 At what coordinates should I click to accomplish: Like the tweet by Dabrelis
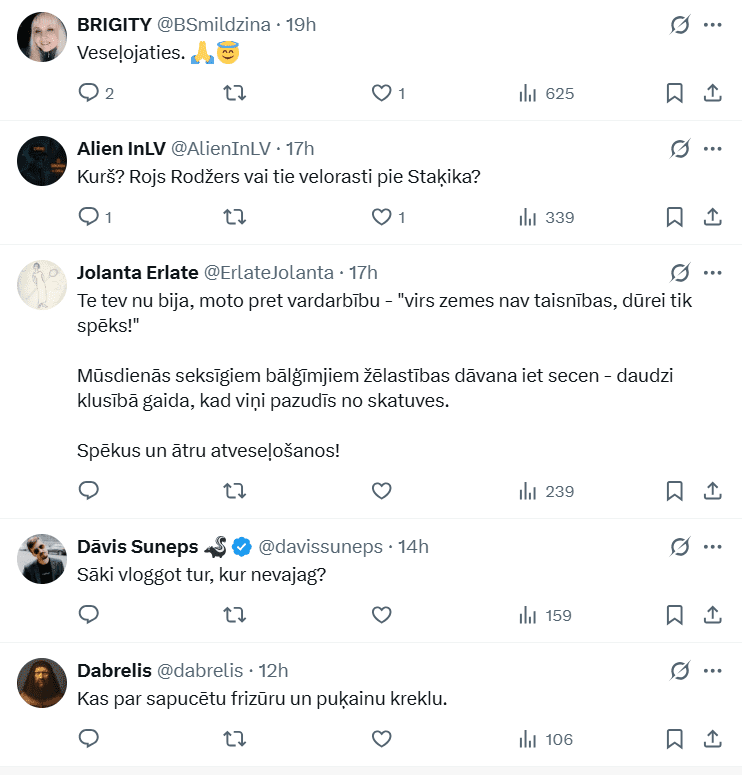click(381, 739)
